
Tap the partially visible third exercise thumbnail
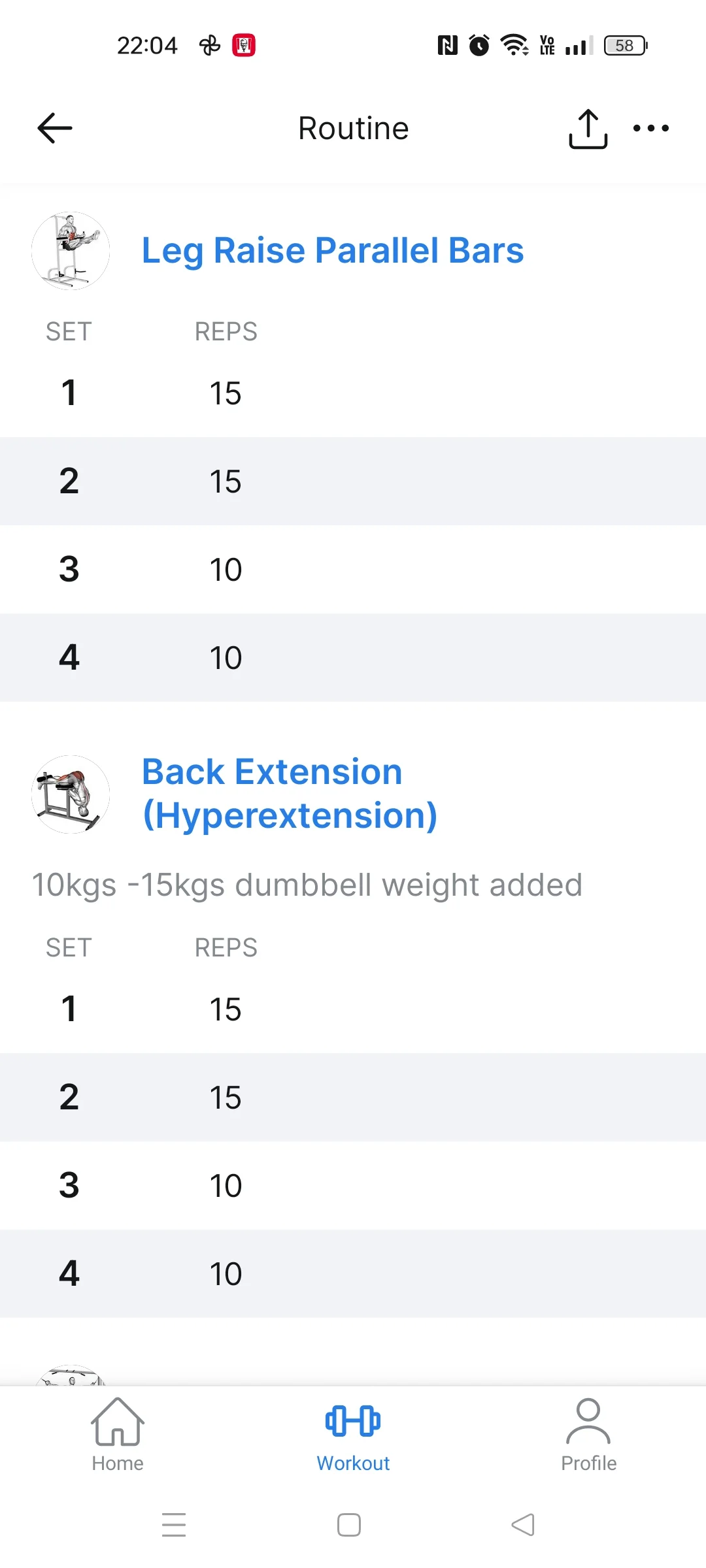point(71,1375)
